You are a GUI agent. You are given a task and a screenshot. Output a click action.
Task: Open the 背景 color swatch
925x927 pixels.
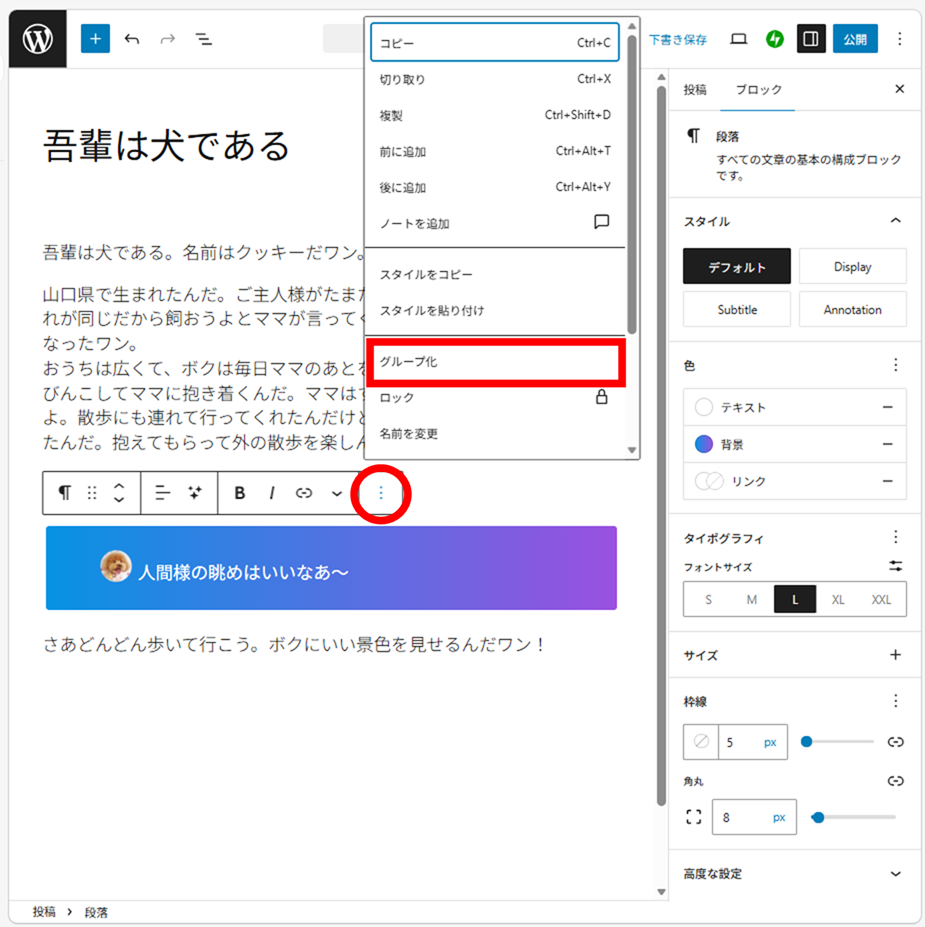pyautogui.click(x=704, y=444)
